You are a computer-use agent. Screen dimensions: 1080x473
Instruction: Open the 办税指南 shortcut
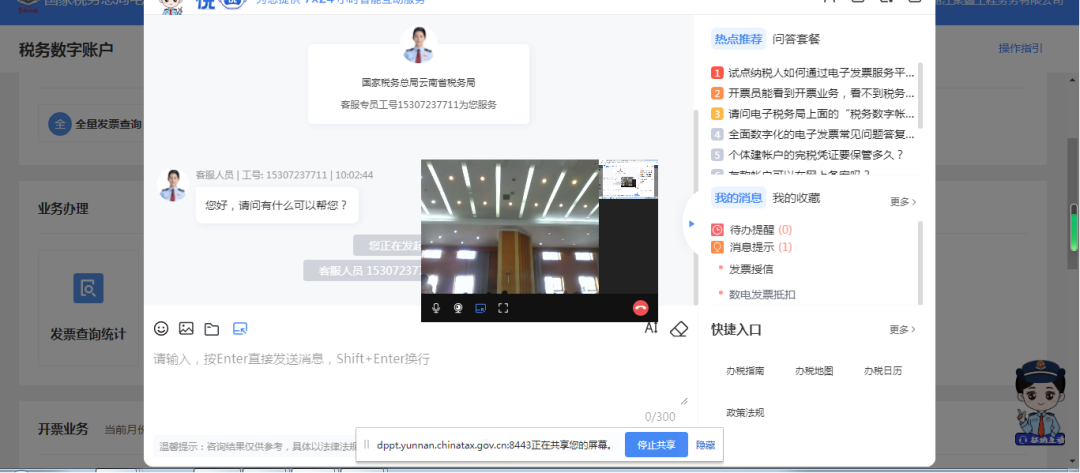point(745,370)
